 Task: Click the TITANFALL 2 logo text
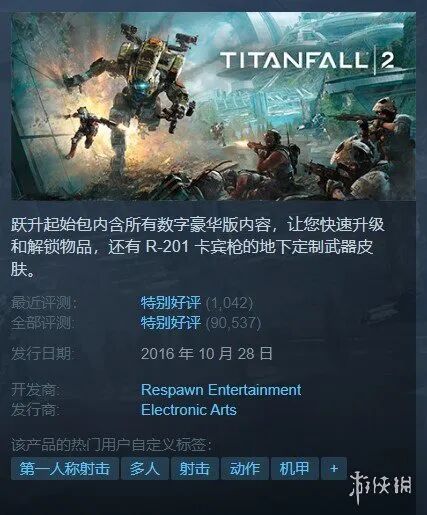pyautogui.click(x=307, y=60)
